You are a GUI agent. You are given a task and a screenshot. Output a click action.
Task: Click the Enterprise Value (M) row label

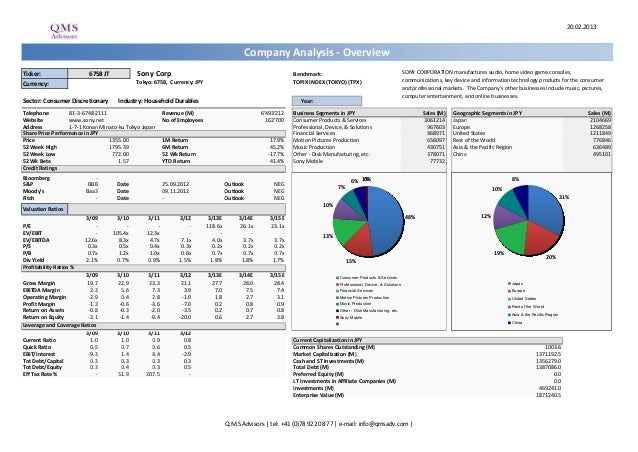pos(318,395)
